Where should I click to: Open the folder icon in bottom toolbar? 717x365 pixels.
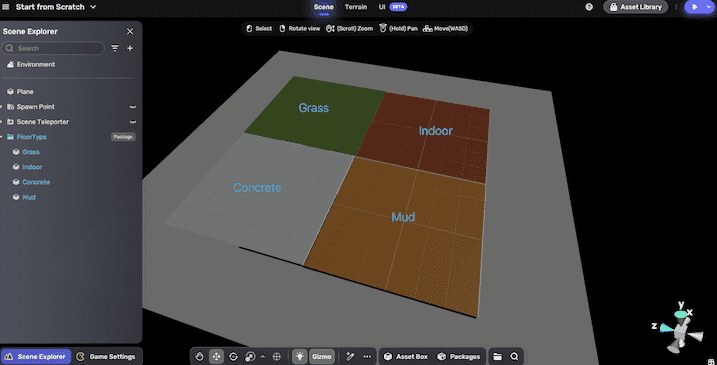click(x=498, y=356)
